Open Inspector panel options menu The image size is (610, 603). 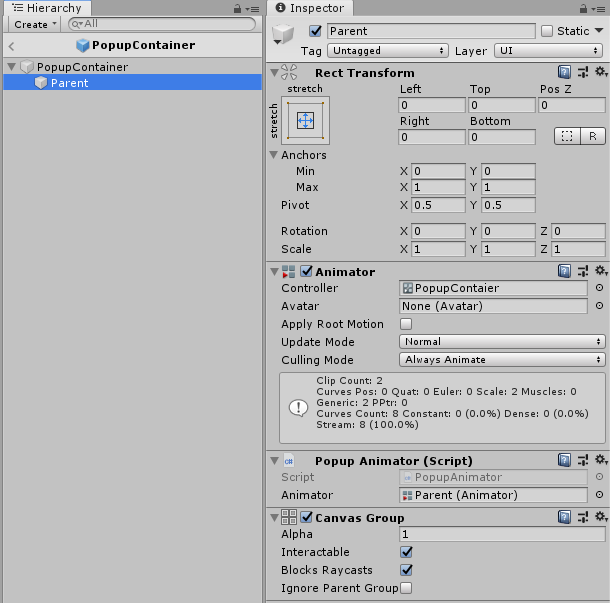599,9
